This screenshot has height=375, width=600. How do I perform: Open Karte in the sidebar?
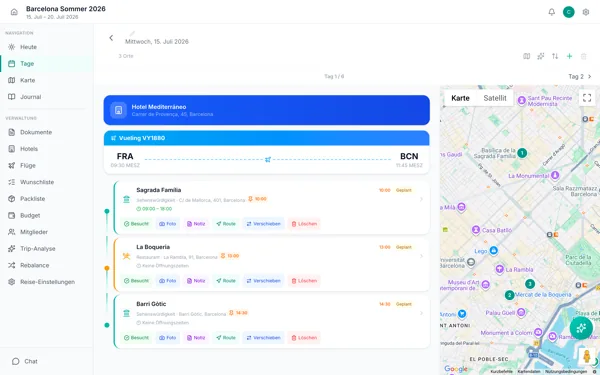(46, 80)
